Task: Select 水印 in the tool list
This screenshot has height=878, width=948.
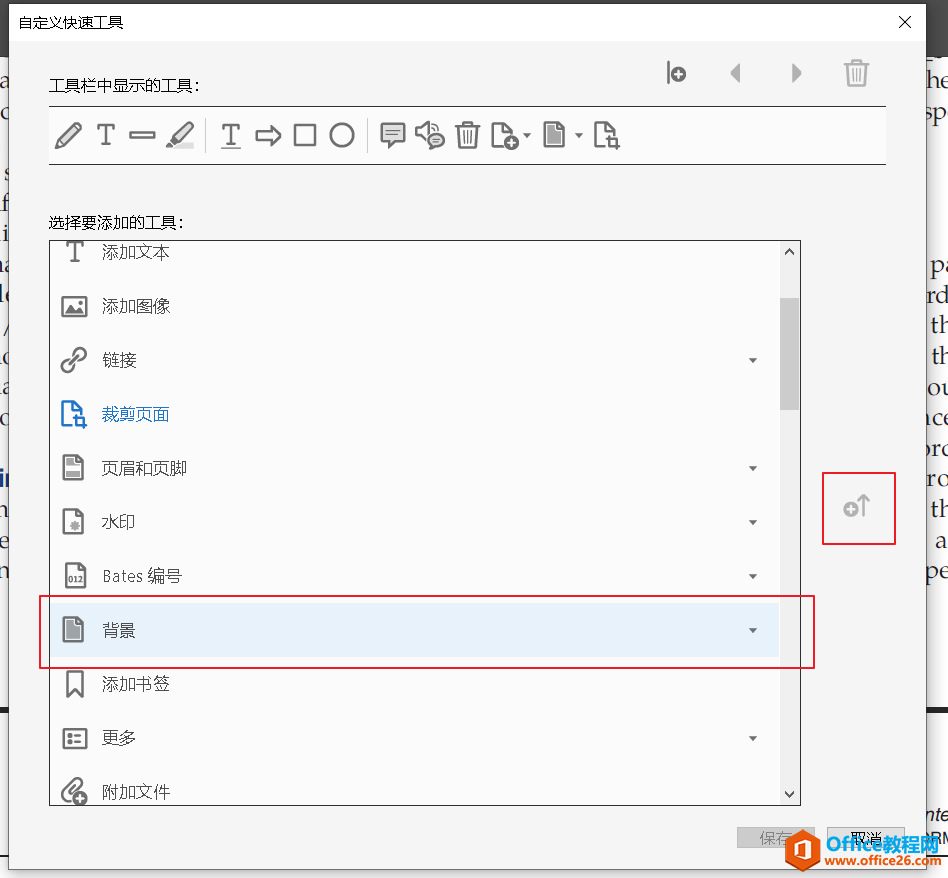Action: pyautogui.click(x=415, y=522)
